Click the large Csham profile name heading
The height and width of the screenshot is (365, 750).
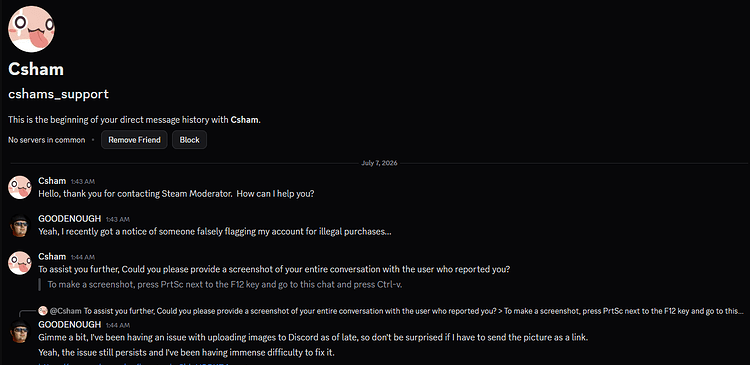36,69
